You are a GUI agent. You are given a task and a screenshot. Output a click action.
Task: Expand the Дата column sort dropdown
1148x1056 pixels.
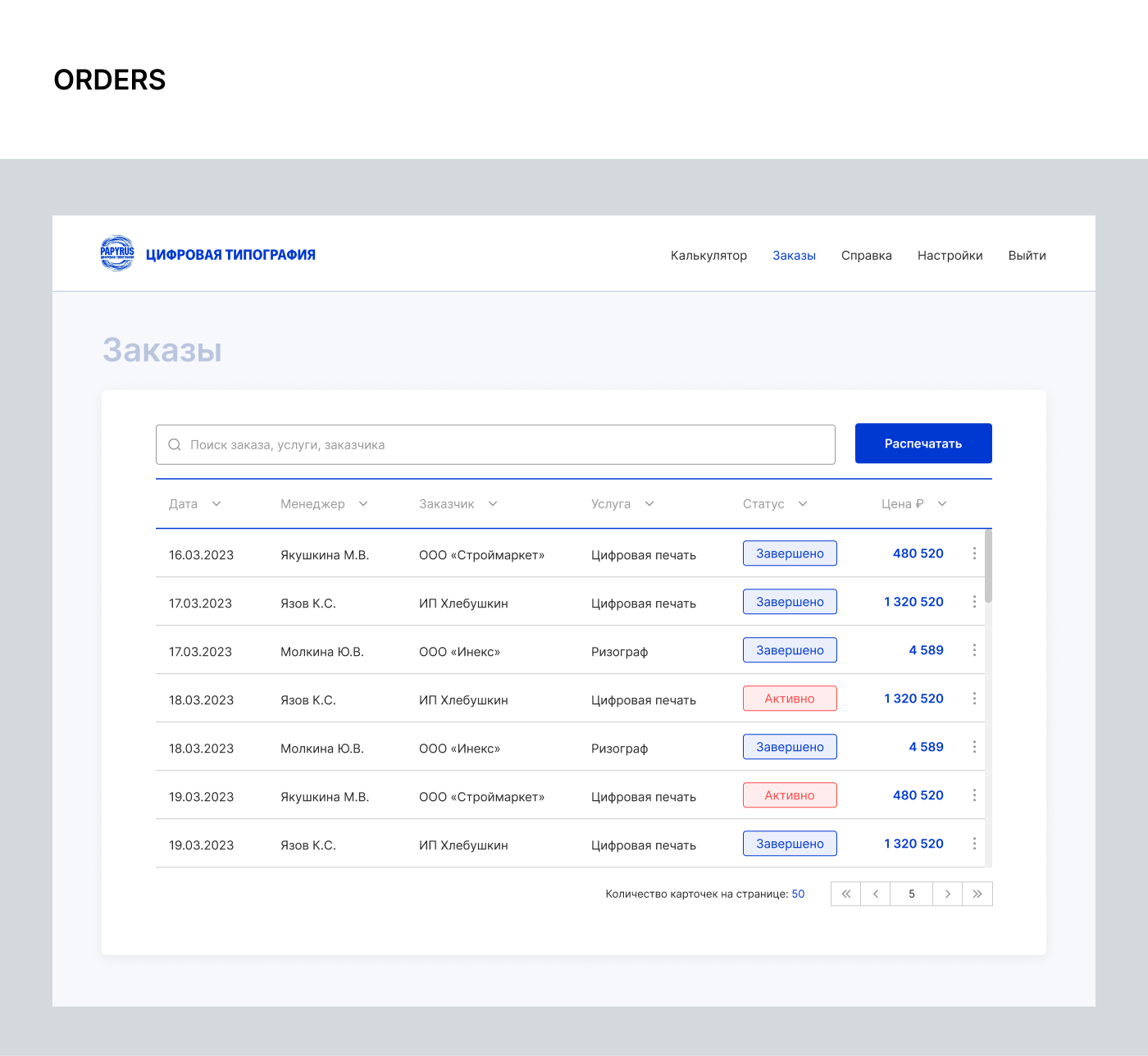pyautogui.click(x=216, y=504)
